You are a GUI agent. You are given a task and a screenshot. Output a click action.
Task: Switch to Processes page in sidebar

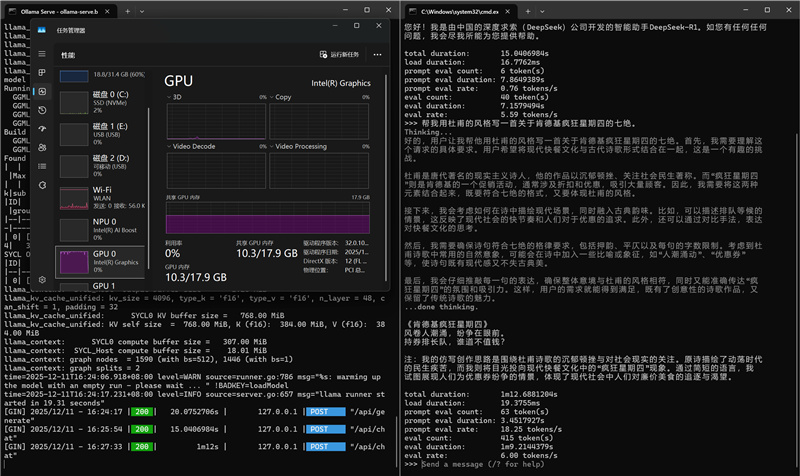click(42, 73)
